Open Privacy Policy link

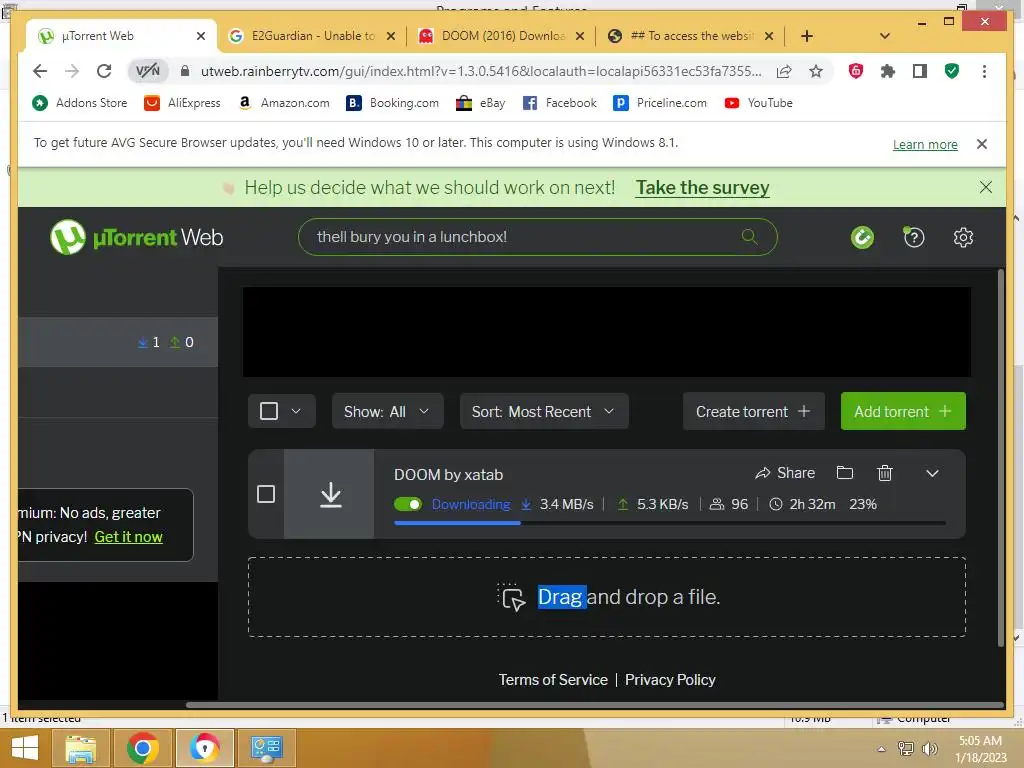tap(670, 680)
